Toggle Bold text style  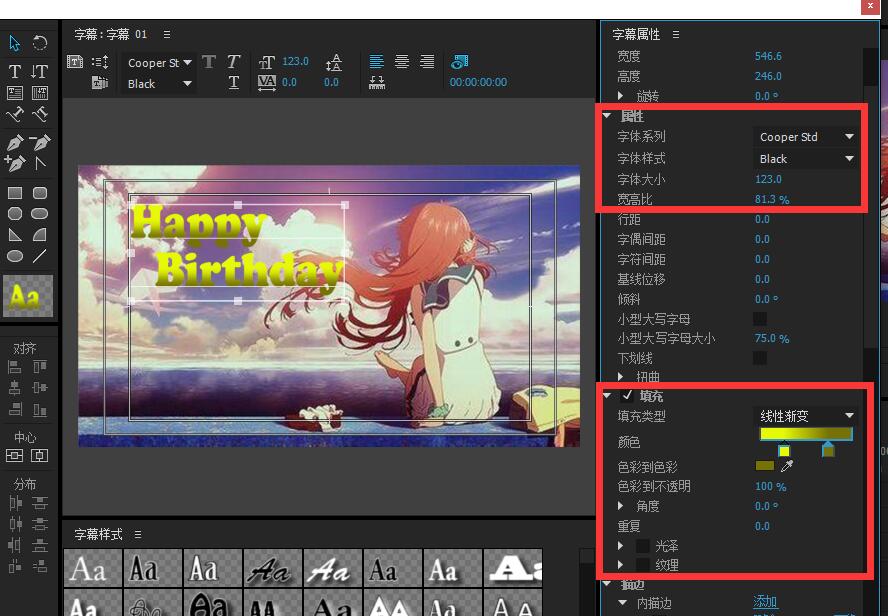(x=208, y=62)
